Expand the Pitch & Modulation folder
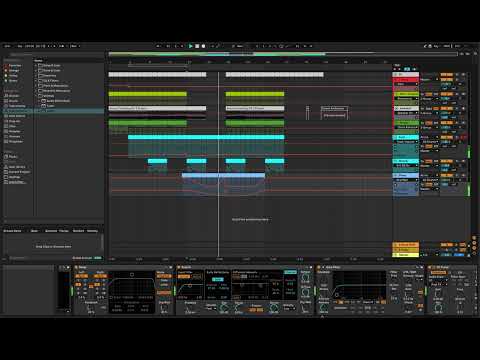The image size is (480, 360). click(36, 86)
